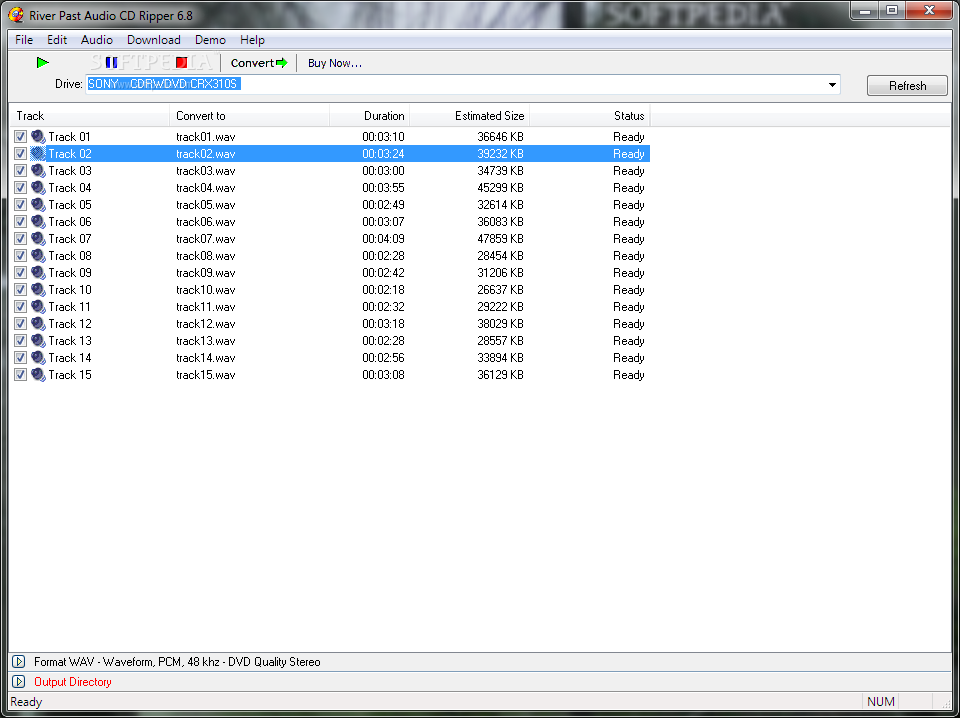Click the NUM status bar indicator
960x718 pixels.
click(x=880, y=701)
